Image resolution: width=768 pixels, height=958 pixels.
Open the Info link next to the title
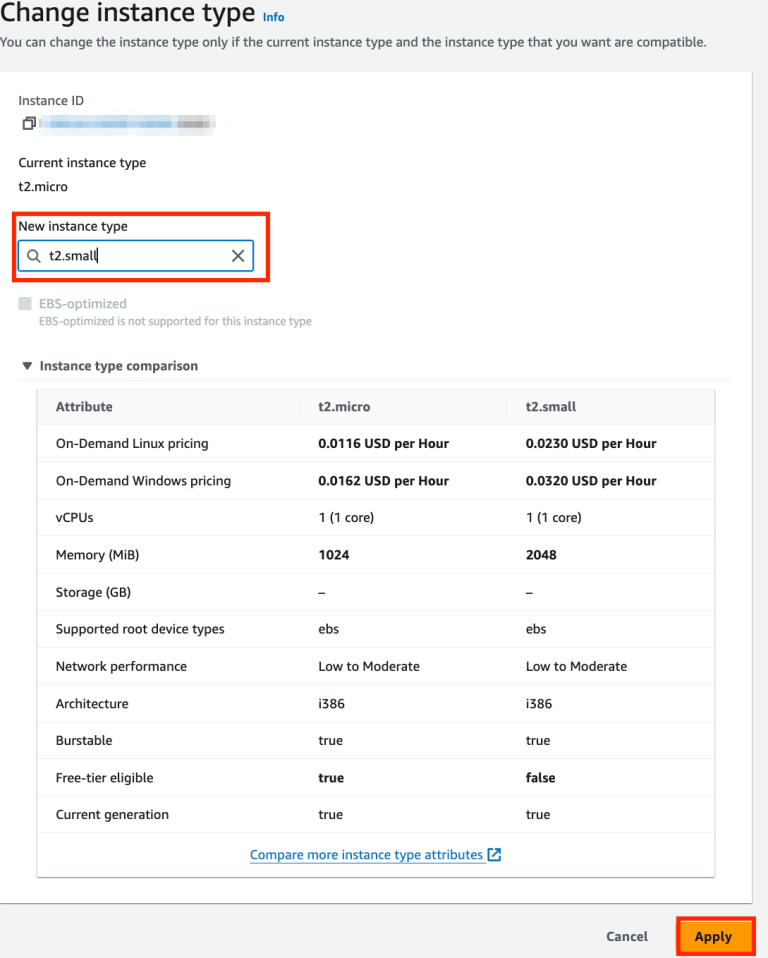point(271,17)
